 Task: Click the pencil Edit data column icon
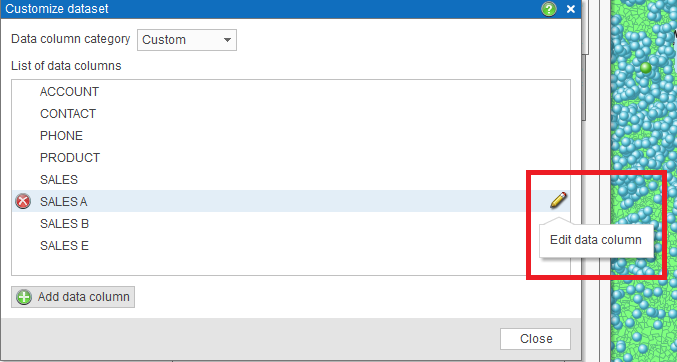pyautogui.click(x=558, y=200)
